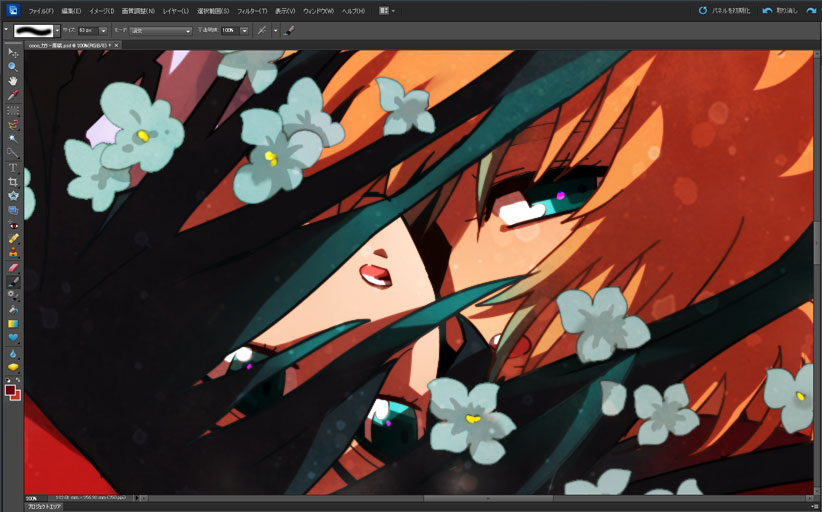Open the brush size dropdown arrow
The height and width of the screenshot is (512, 822).
[103, 31]
